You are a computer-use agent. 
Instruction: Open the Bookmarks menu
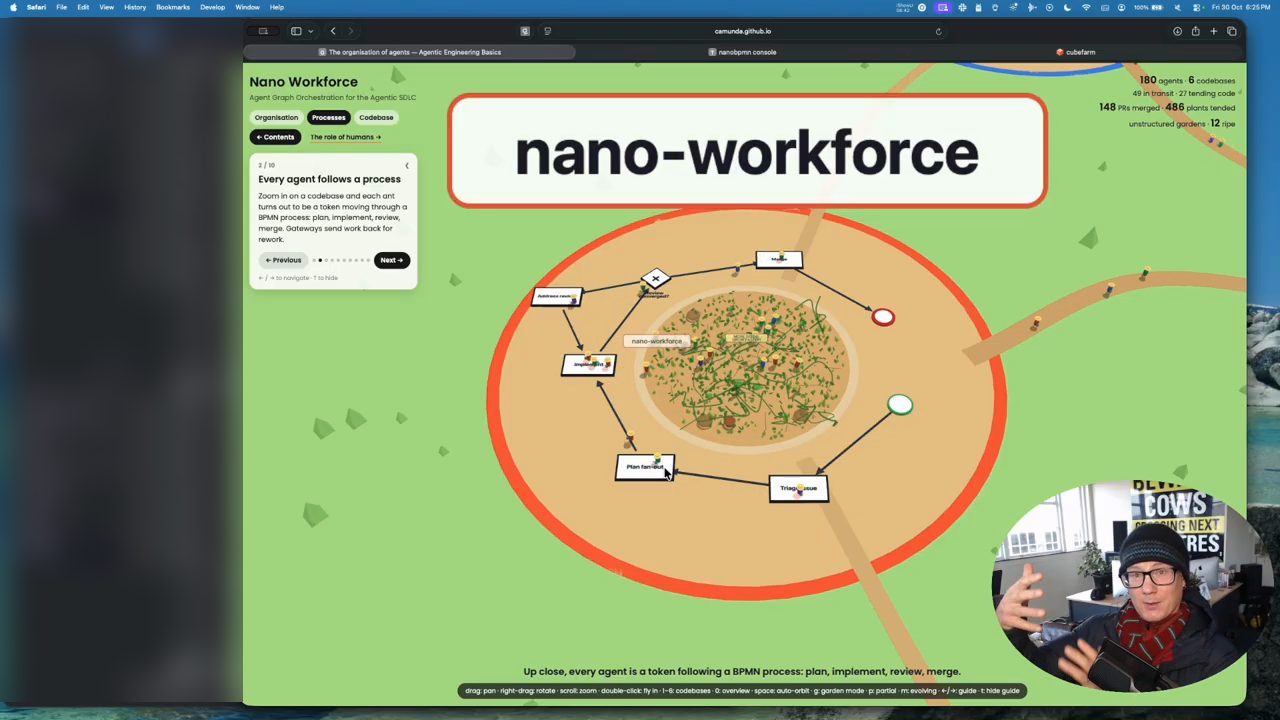click(x=173, y=7)
